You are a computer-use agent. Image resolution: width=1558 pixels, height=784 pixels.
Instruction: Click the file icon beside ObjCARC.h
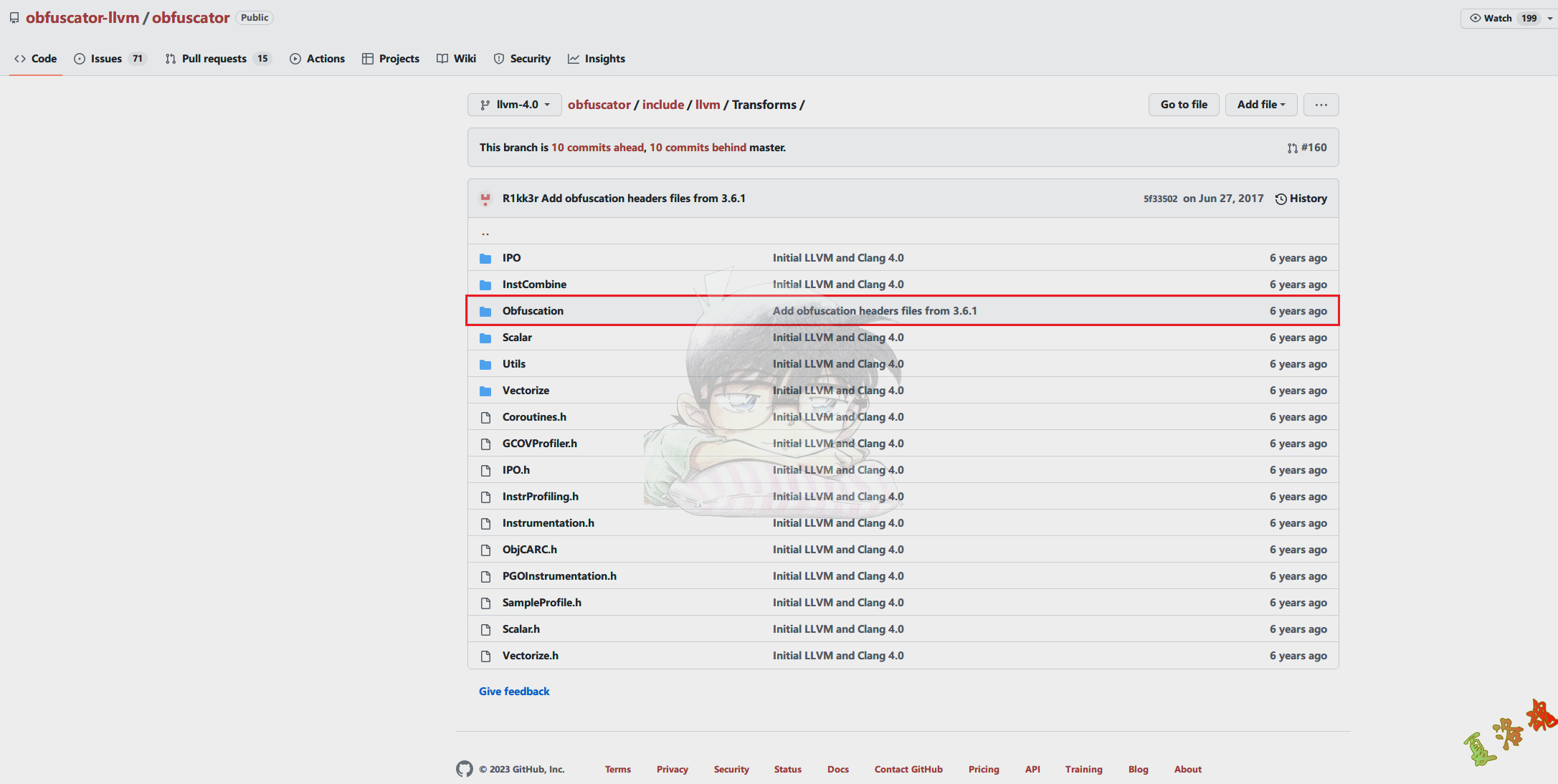tap(485, 550)
